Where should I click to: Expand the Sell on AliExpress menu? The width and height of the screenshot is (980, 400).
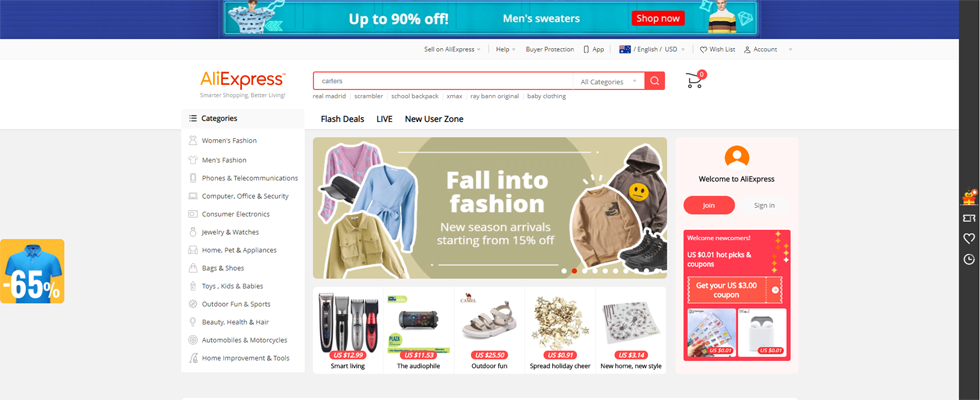tap(452, 49)
